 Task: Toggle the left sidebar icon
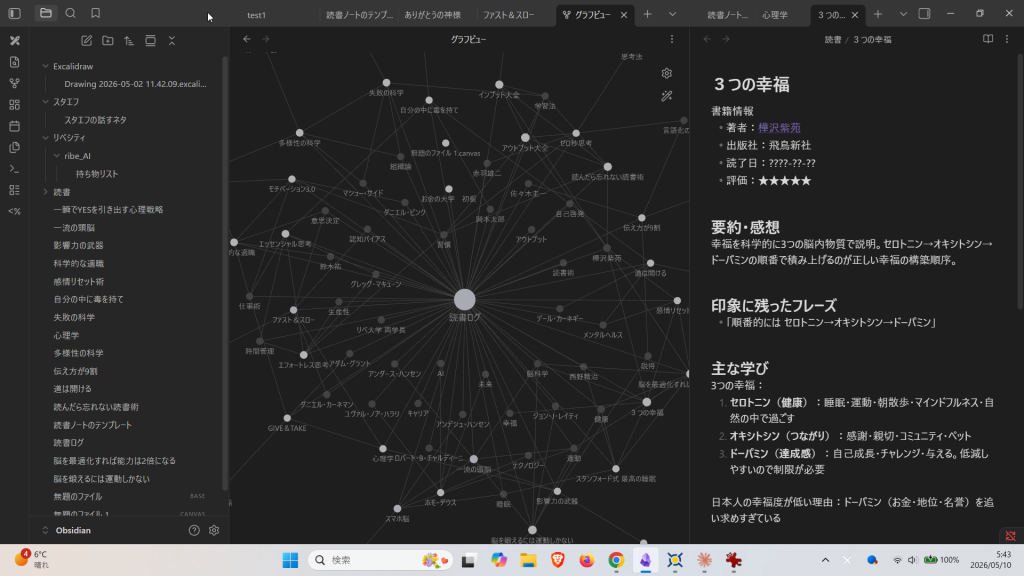[14, 13]
